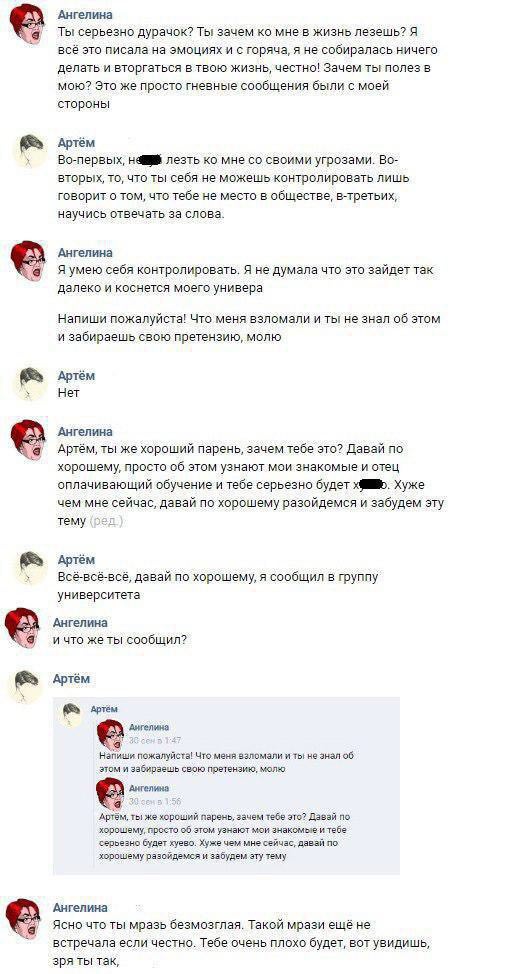Viewport: 506px width, 974px height.
Task: Open Ангелина's avatar beside 'Ясно что ты мразь'
Action: click(x=23, y=917)
